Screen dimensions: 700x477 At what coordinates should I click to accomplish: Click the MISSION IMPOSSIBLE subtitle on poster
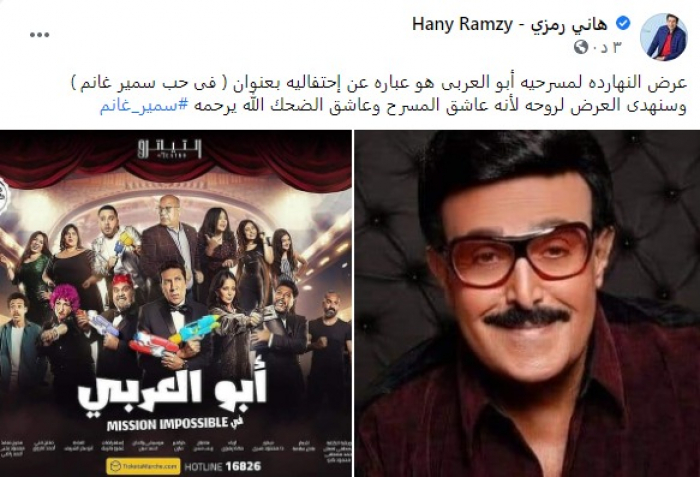coord(175,423)
